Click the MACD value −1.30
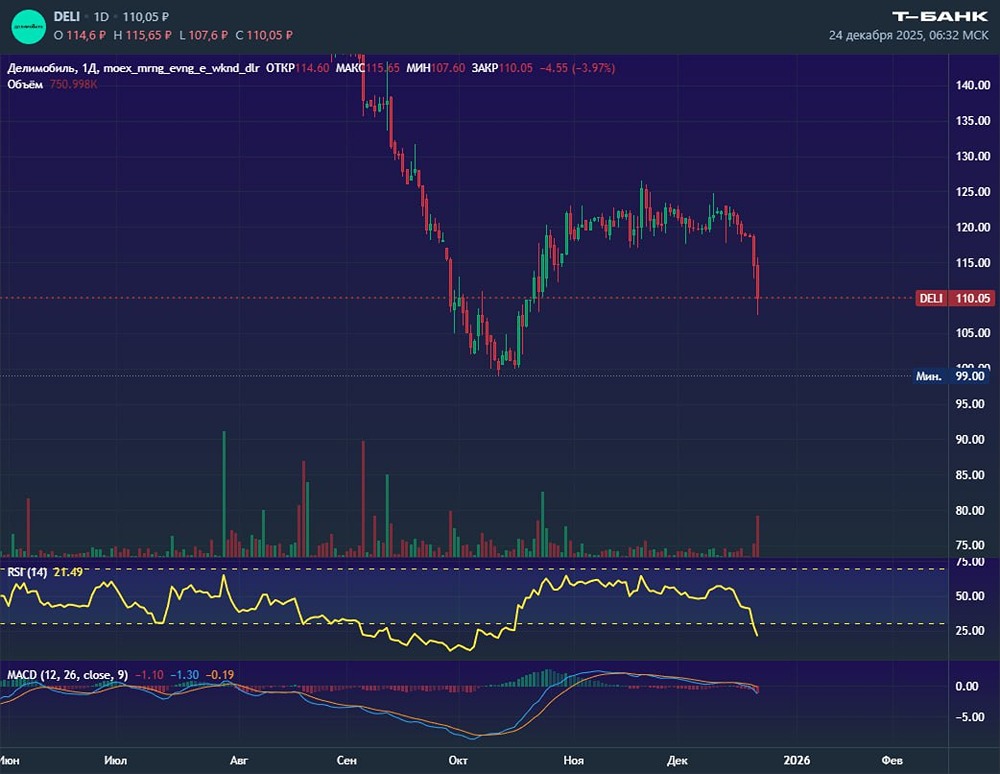 coord(185,675)
